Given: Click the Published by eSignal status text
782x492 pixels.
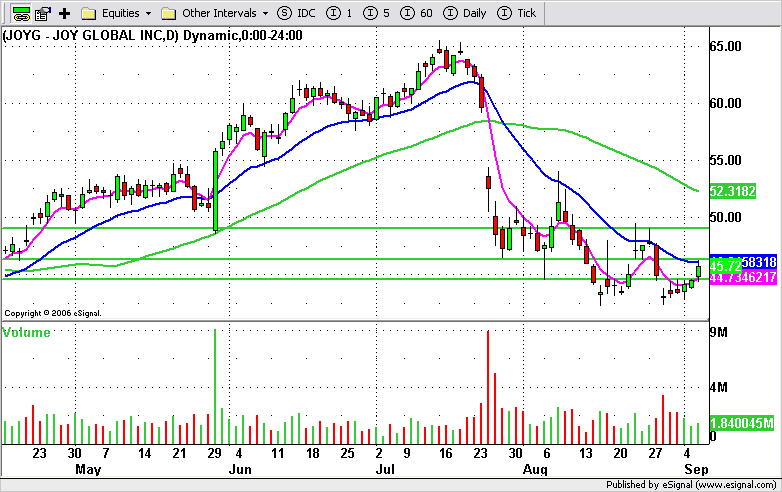Looking at the screenshot, I should click(691, 485).
